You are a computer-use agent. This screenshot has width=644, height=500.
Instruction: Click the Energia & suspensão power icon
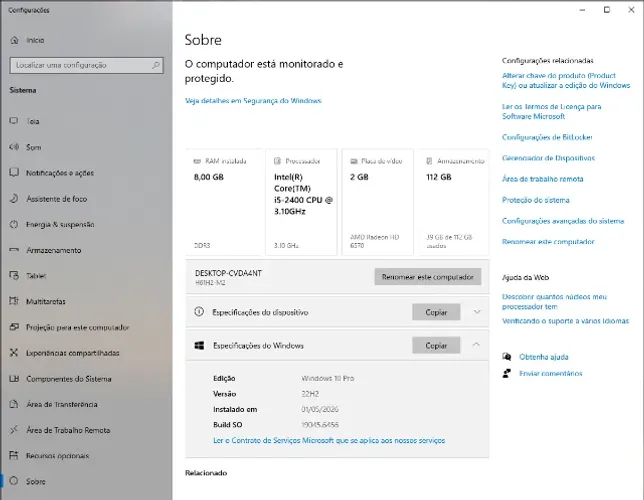point(14,224)
